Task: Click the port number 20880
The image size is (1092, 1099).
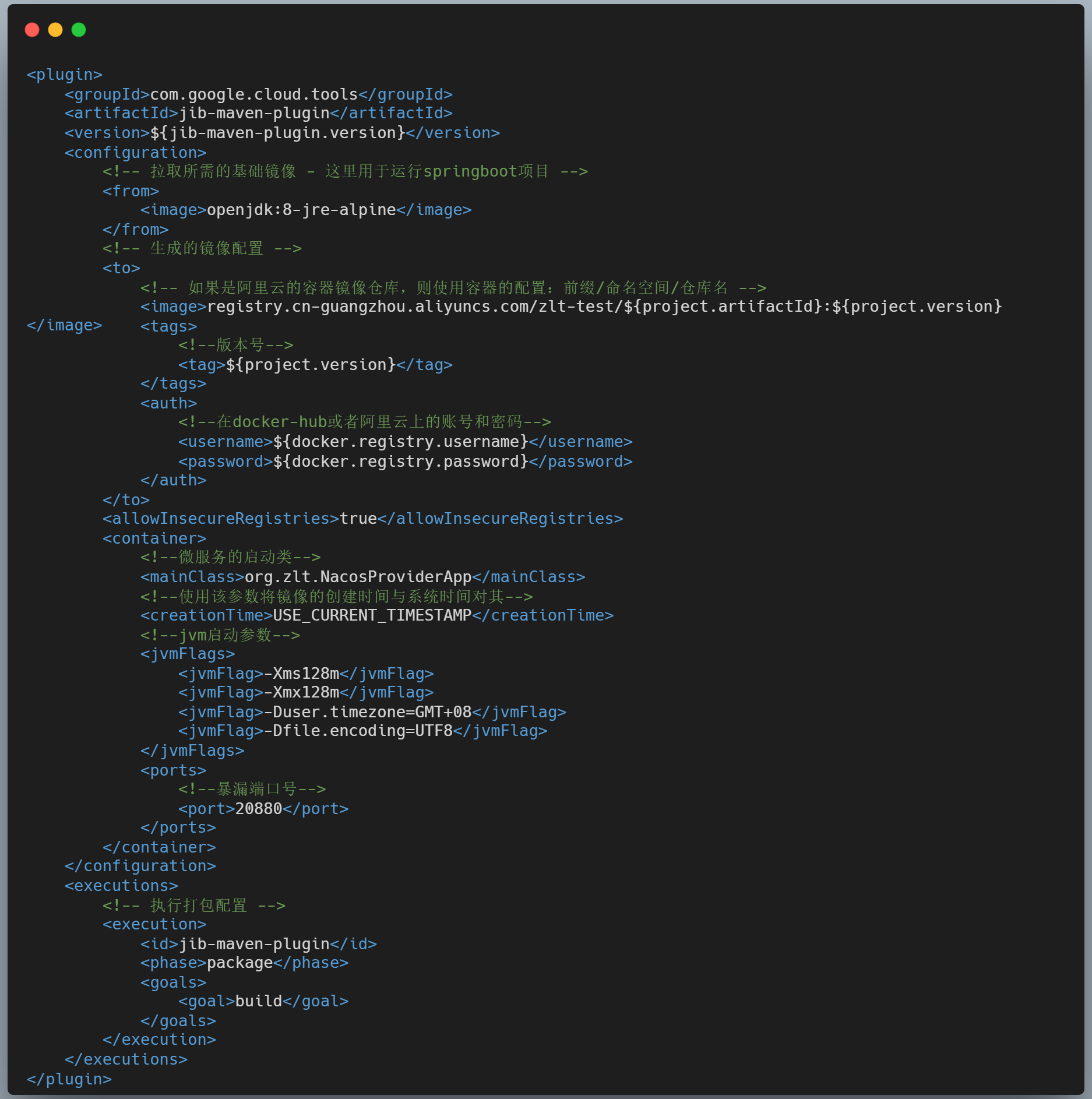Action: [258, 808]
